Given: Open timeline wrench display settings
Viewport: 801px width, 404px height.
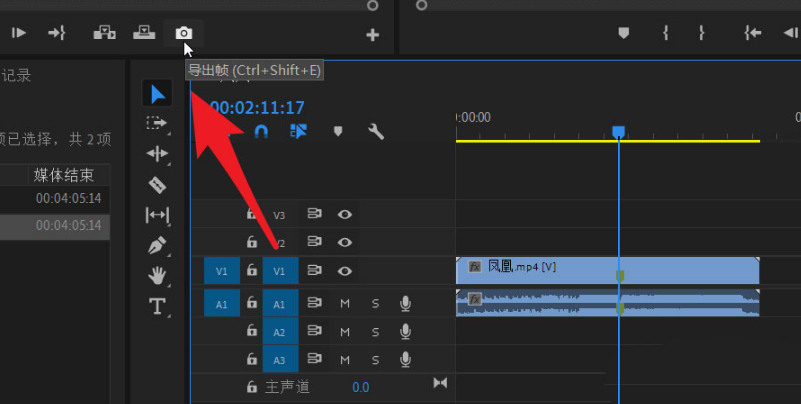Looking at the screenshot, I should (x=376, y=132).
